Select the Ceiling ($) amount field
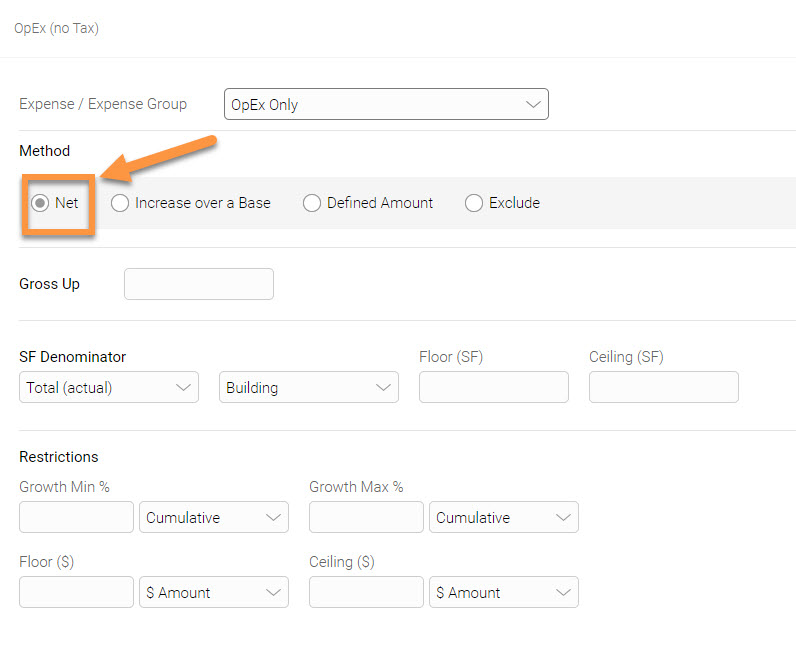The image size is (796, 668). [x=366, y=592]
